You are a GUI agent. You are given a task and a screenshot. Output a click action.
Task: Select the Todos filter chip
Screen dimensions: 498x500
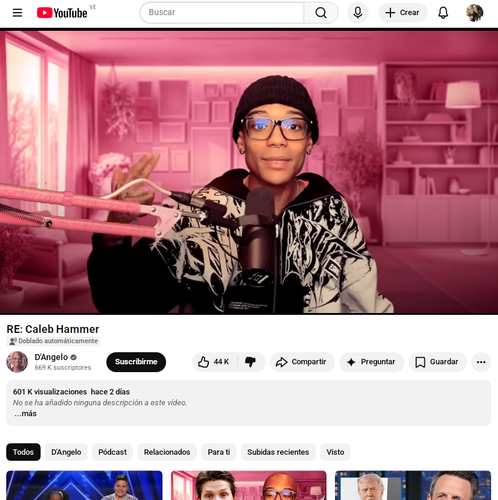pyautogui.click(x=23, y=452)
